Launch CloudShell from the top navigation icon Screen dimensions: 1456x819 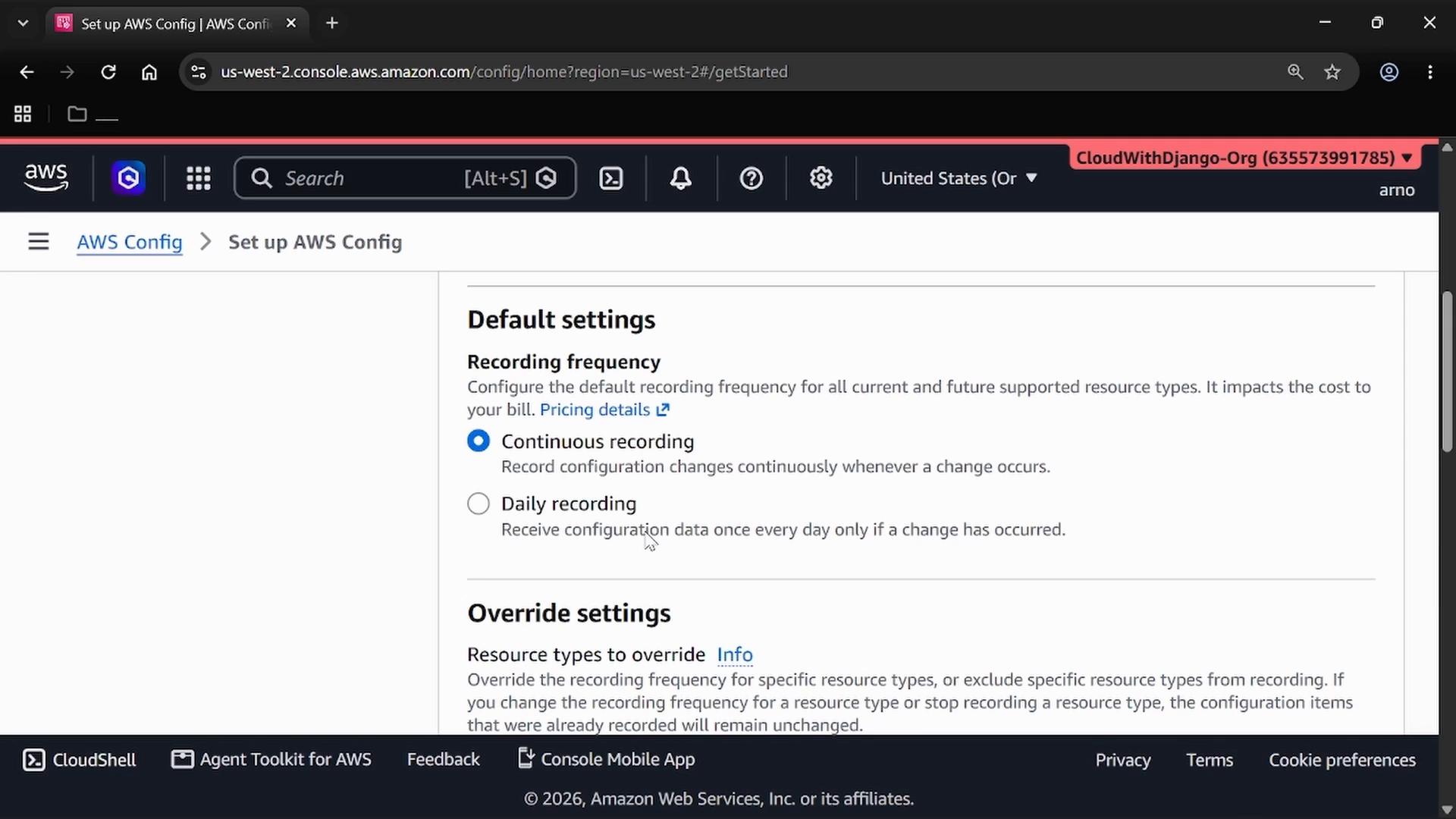click(x=611, y=178)
